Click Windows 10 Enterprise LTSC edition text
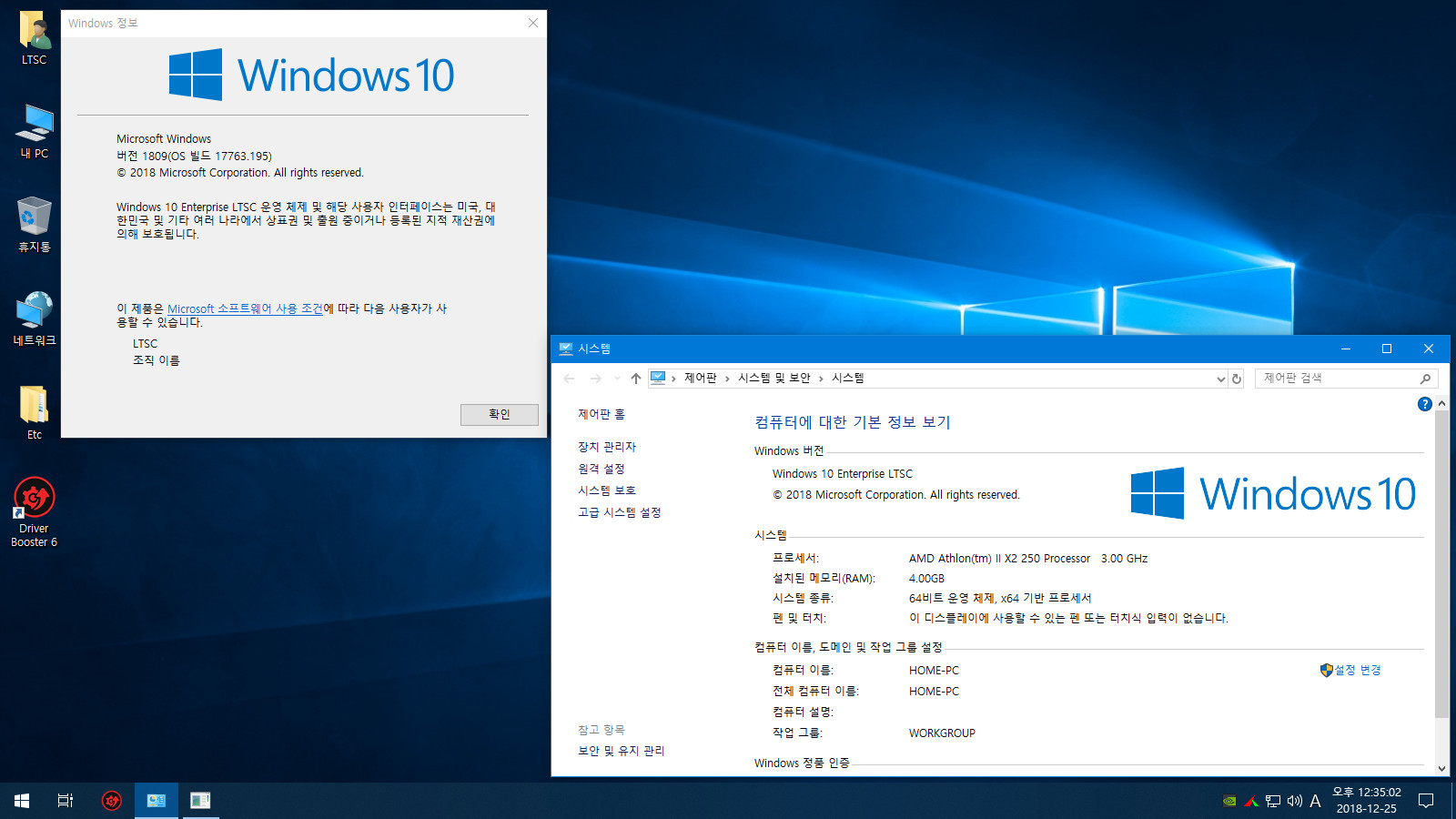 pos(843,474)
